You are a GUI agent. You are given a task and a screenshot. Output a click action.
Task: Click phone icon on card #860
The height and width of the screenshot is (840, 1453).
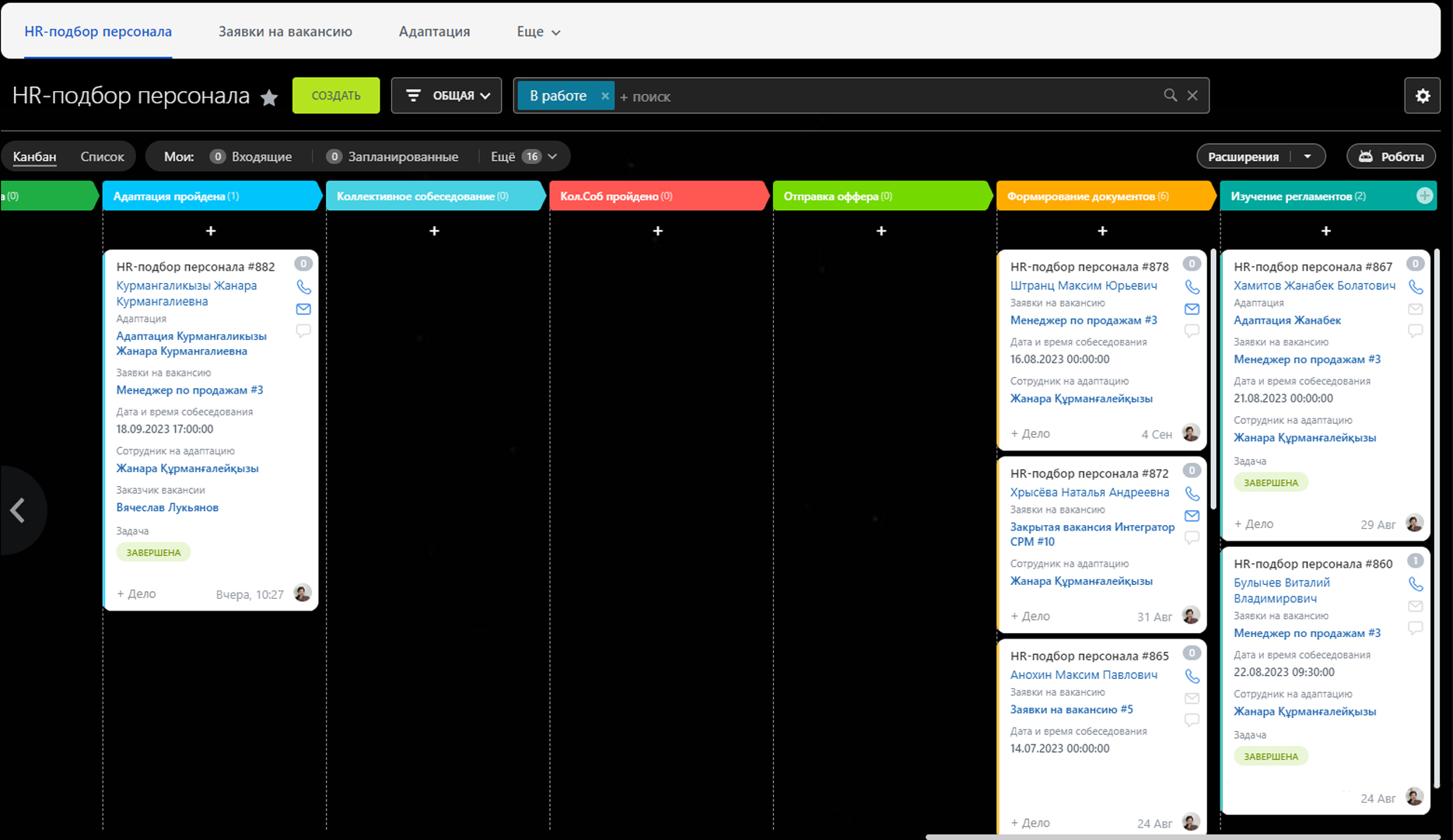point(1415,584)
